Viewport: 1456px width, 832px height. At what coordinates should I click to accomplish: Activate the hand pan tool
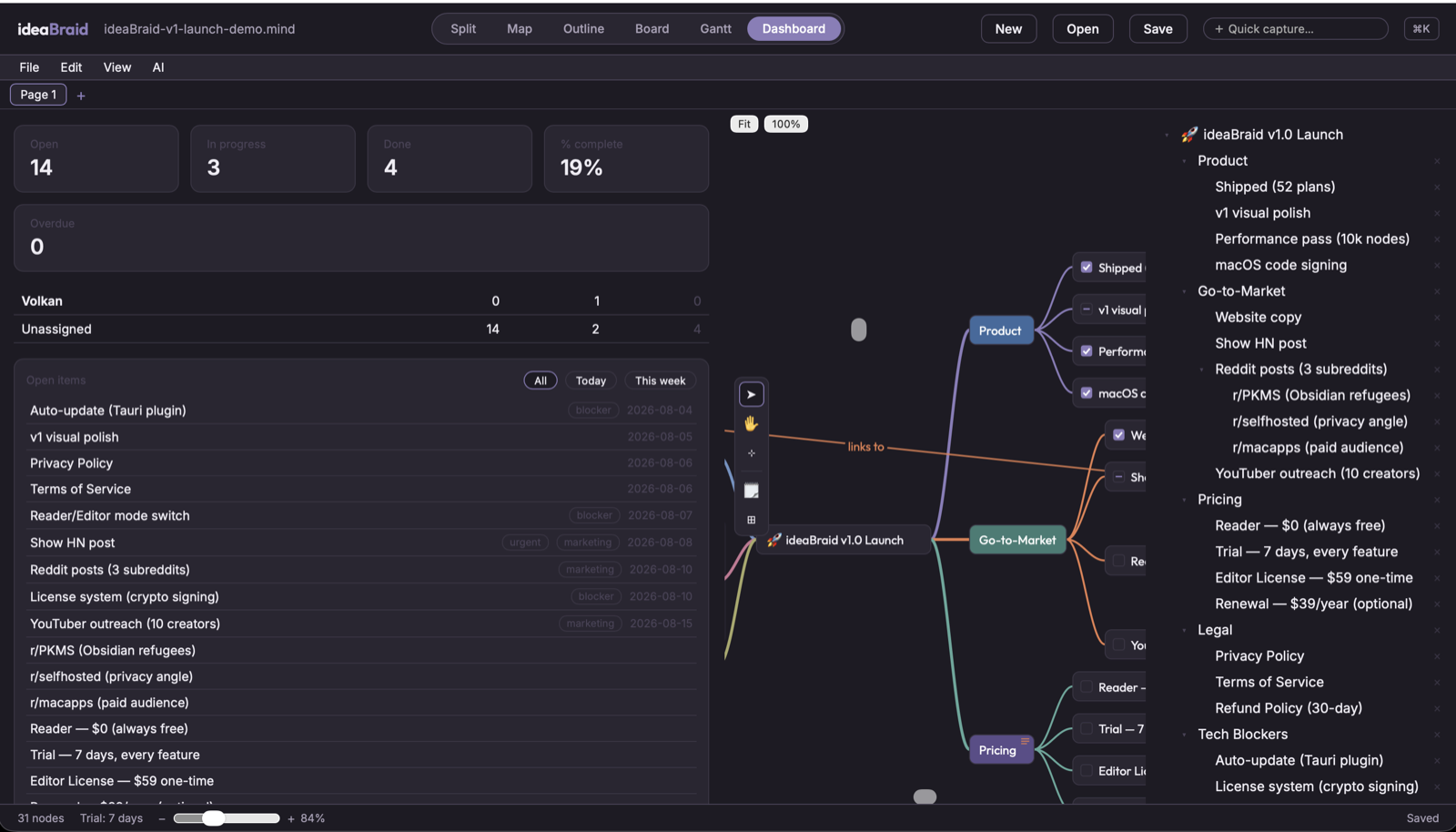751,423
